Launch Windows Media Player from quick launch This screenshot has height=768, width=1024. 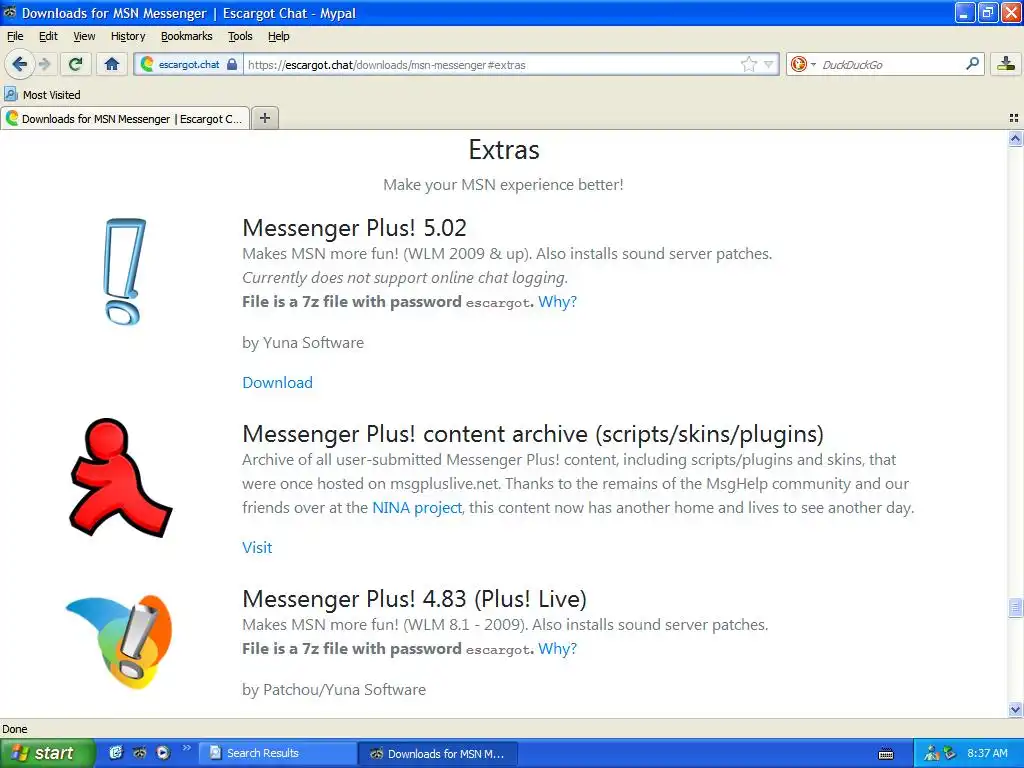click(x=163, y=753)
